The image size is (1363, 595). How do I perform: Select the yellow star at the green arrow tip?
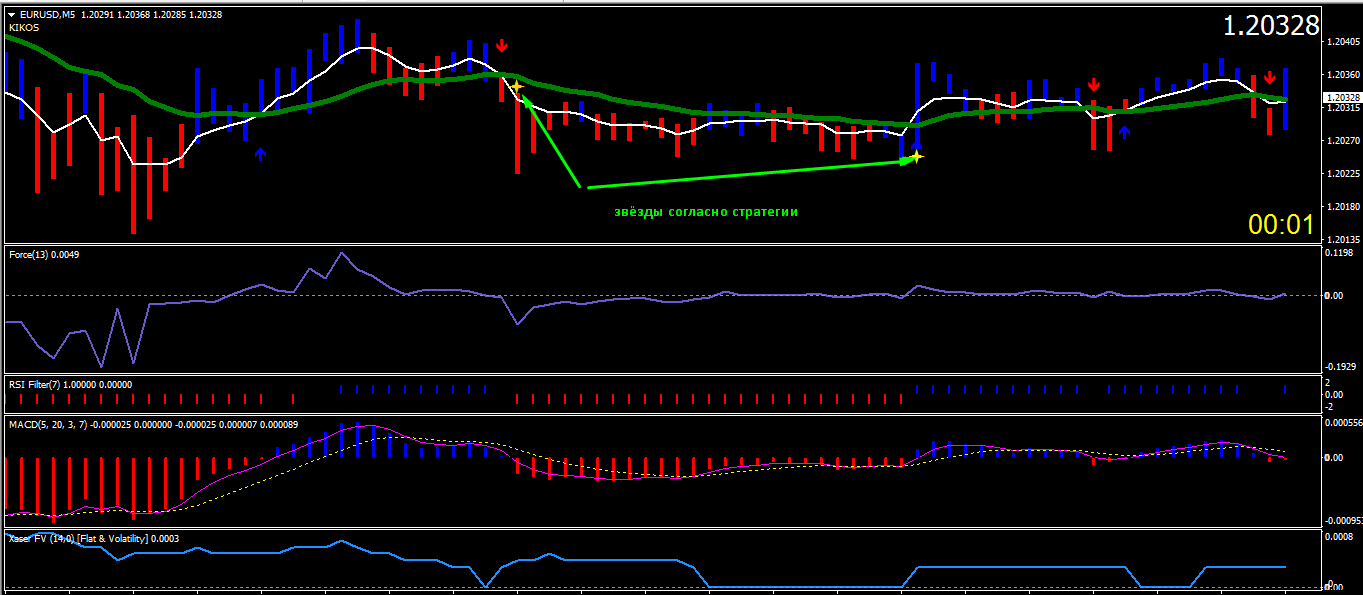(x=916, y=157)
